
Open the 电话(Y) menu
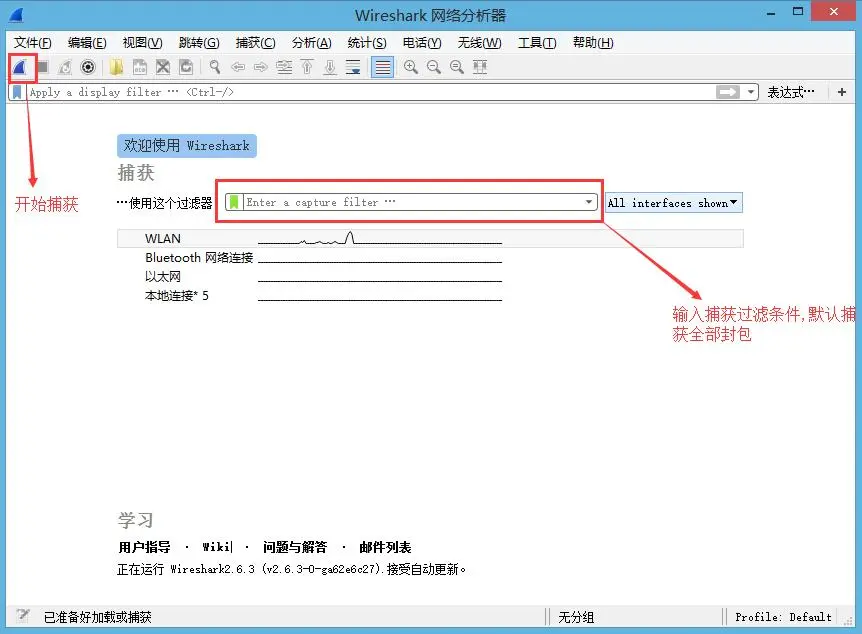point(422,43)
